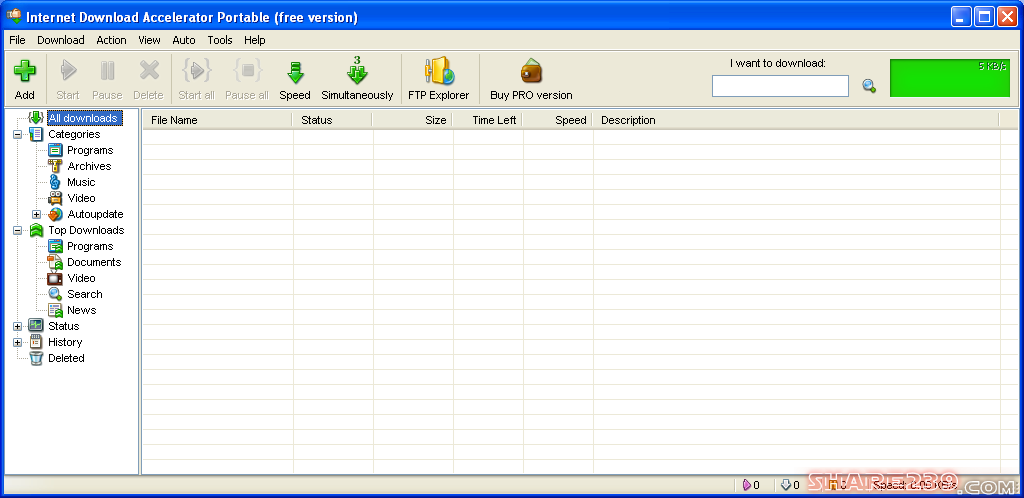The height and width of the screenshot is (498, 1024).
Task: Open the Download menu
Action: [61, 40]
